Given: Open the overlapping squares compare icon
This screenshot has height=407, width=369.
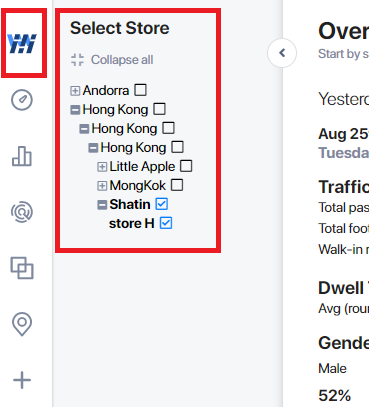Looking at the screenshot, I should tap(22, 268).
